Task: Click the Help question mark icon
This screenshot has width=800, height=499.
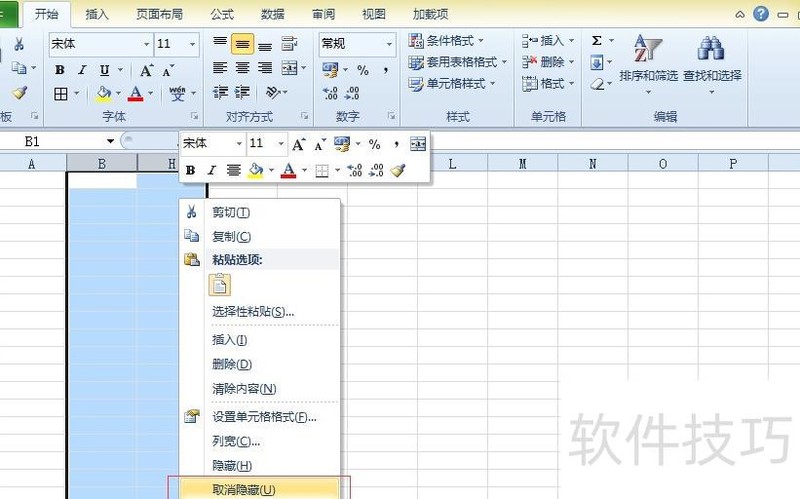Action: tap(761, 14)
